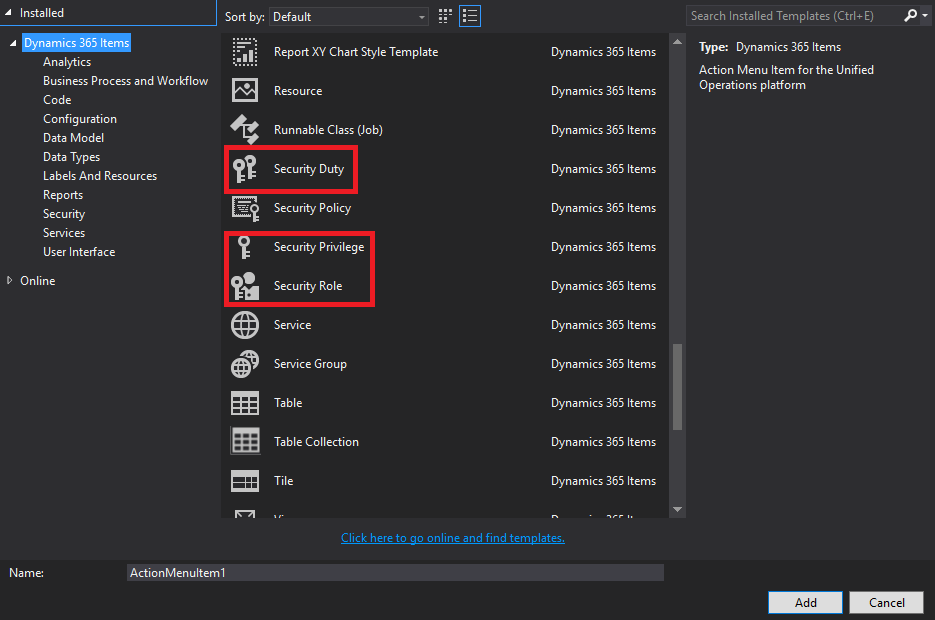Select the Runnable Class (Job) template name
This screenshot has height=620, width=935.
(328, 130)
